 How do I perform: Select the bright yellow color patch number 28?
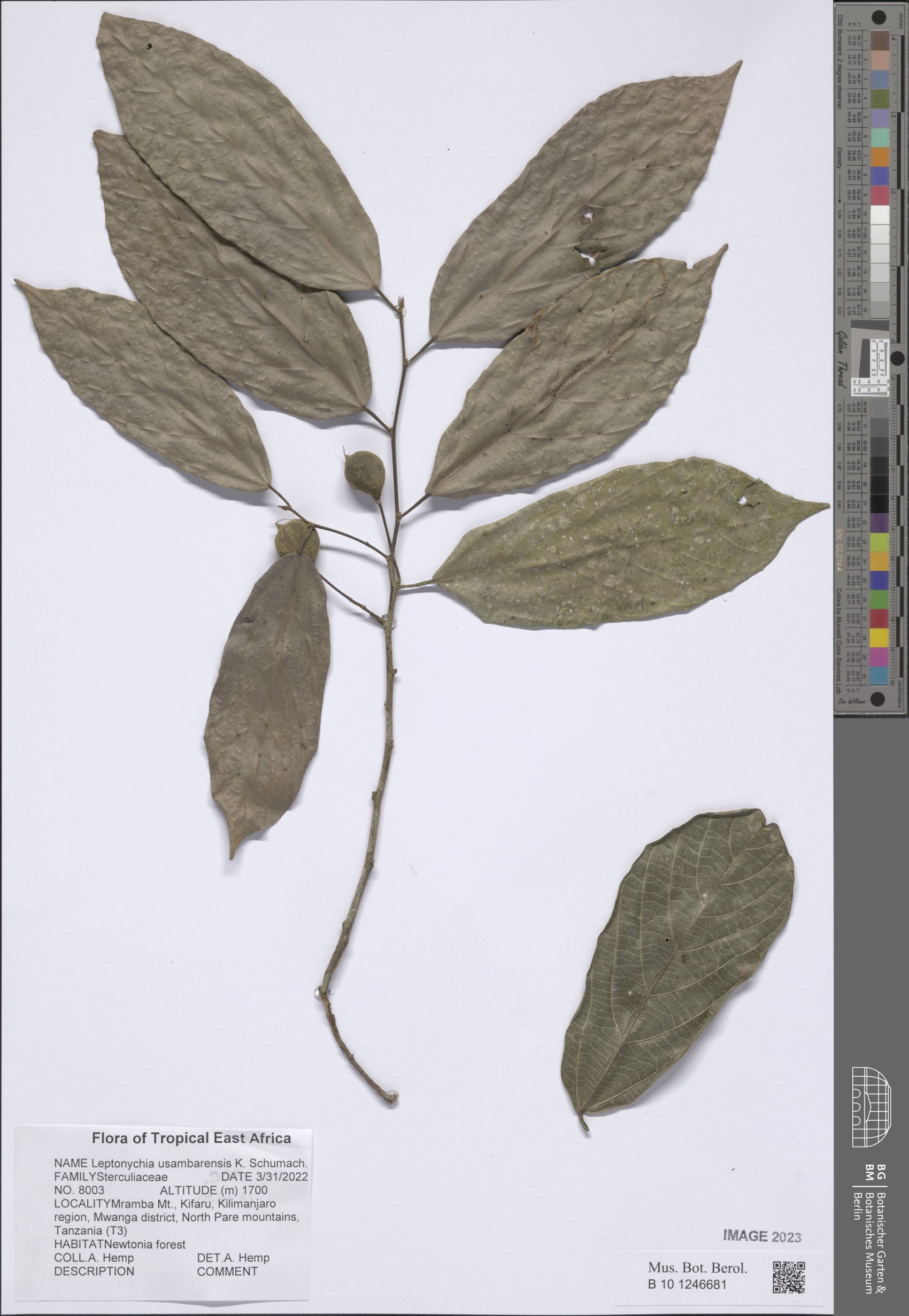(880, 637)
